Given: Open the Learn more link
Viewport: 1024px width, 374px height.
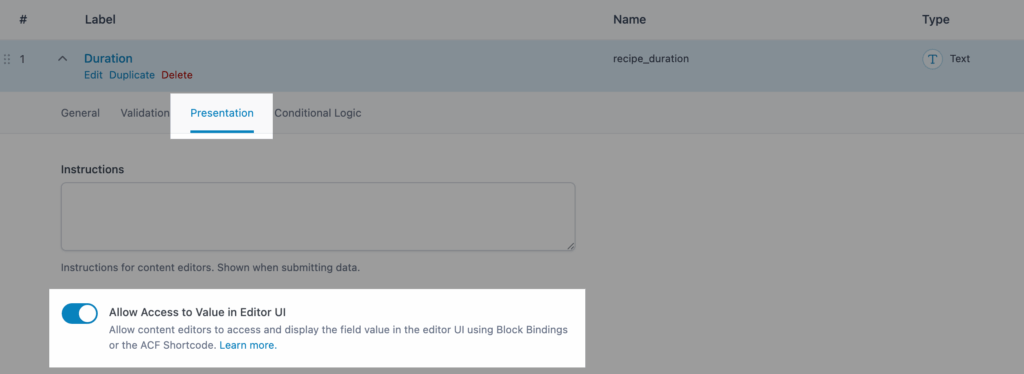Looking at the screenshot, I should pos(248,345).
